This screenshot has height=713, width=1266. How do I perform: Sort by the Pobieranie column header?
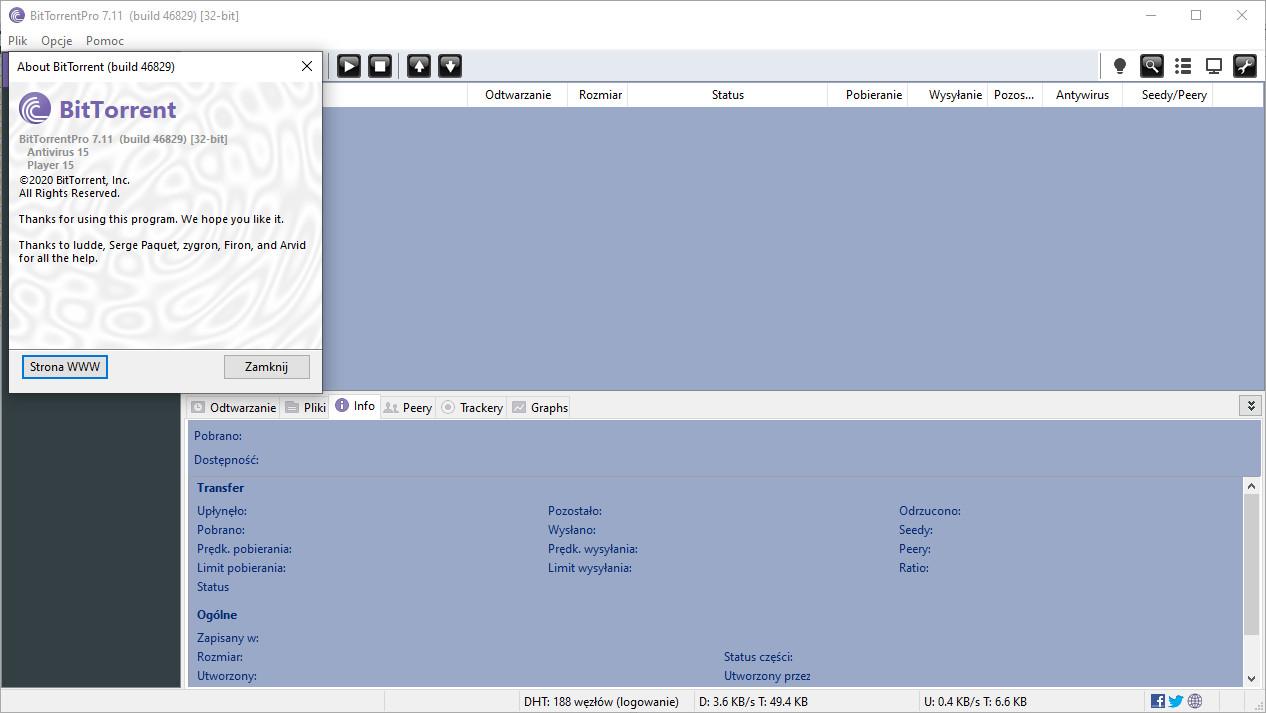[x=868, y=95]
